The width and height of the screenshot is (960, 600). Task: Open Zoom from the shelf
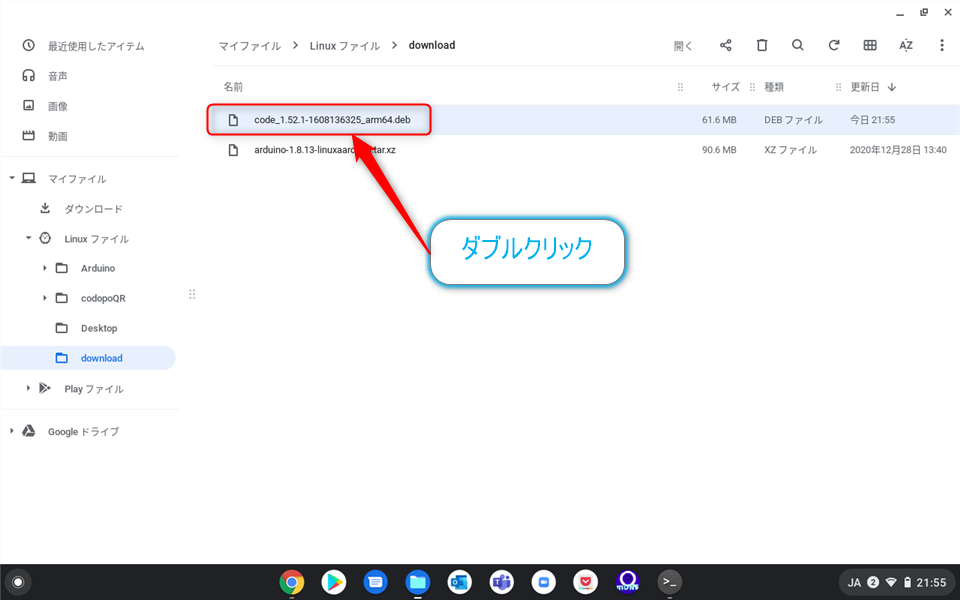pyautogui.click(x=543, y=582)
